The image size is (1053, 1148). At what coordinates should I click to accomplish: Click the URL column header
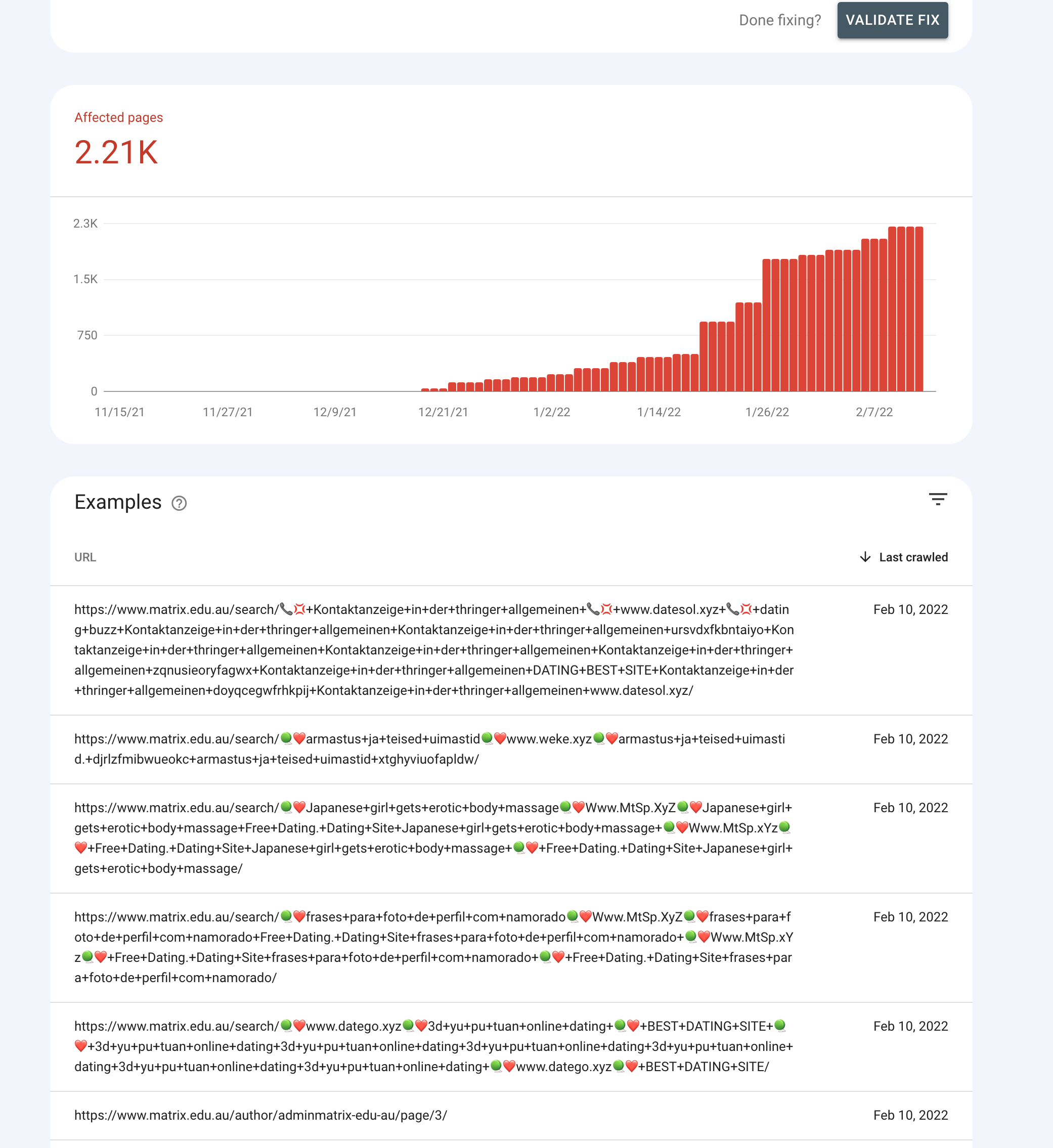[x=85, y=557]
